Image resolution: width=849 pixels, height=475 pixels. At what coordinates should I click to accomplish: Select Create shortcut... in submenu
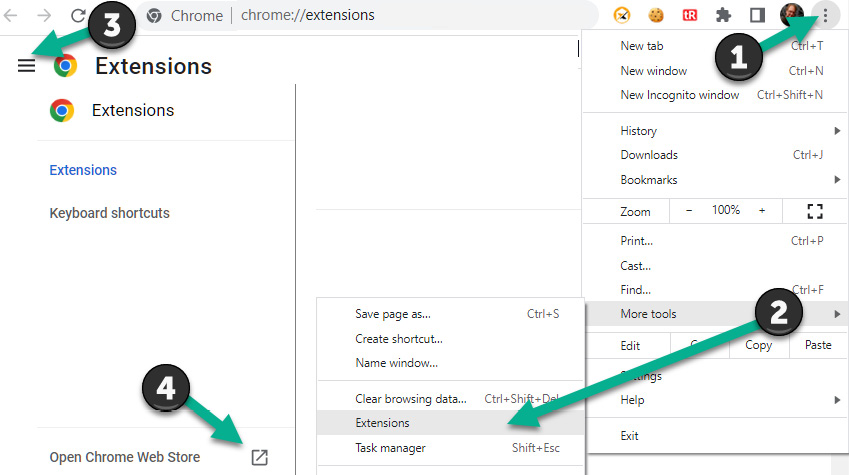coord(451,339)
